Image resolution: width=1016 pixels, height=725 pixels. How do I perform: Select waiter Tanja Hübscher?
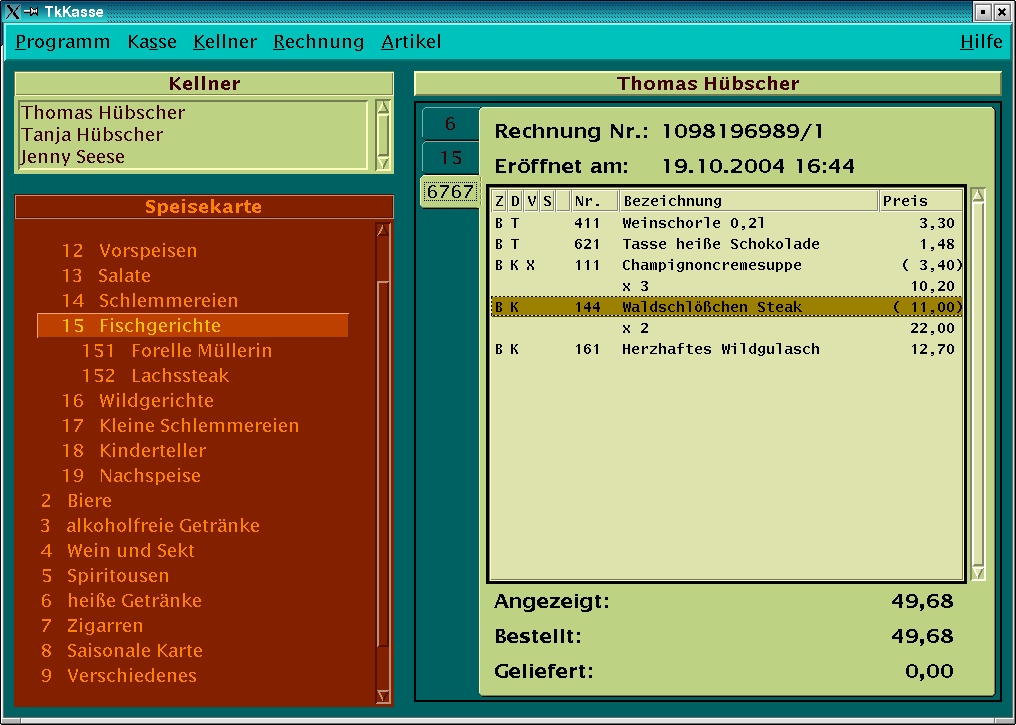click(92, 135)
